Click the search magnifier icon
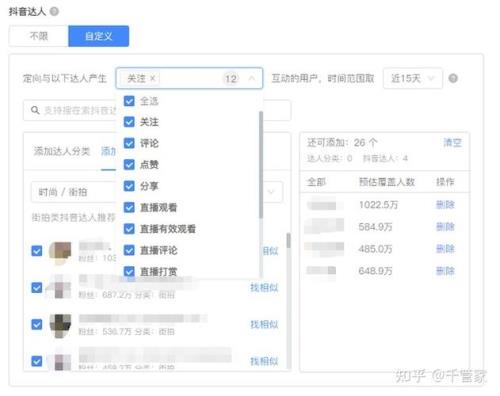The image size is (500, 396). pos(35,110)
